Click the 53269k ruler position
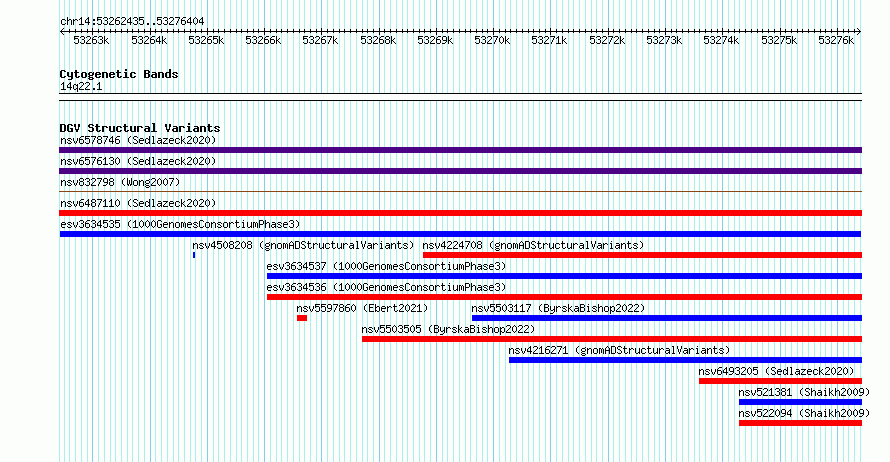The width and height of the screenshot is (890, 462). tap(435, 40)
